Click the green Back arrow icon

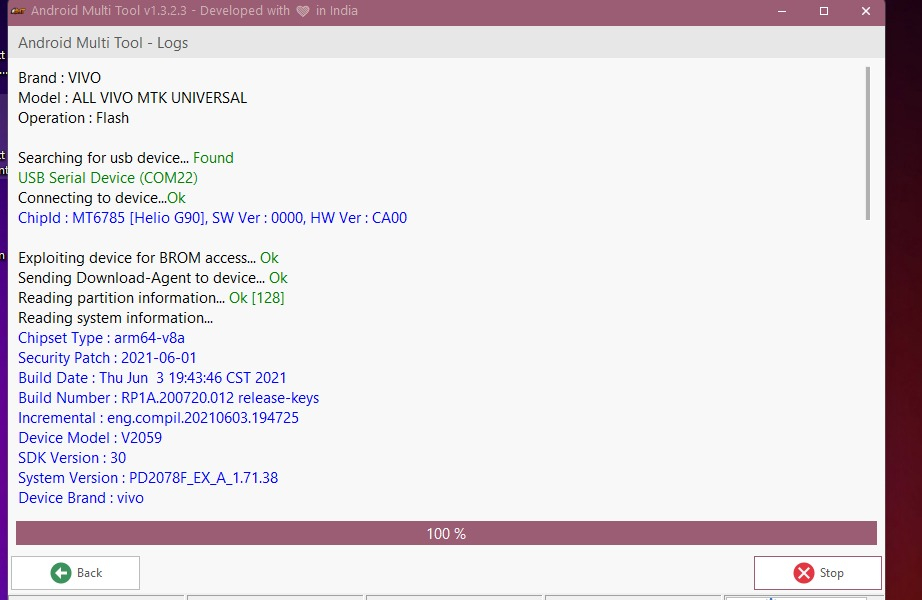(x=61, y=573)
